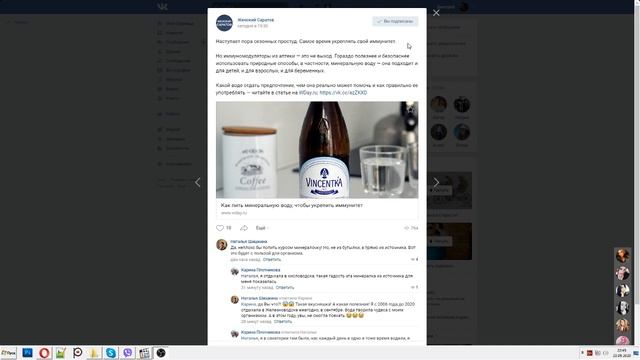Open the third chat avatar in the right sidebar
This screenshot has width=640, height=360.
coord(622,291)
